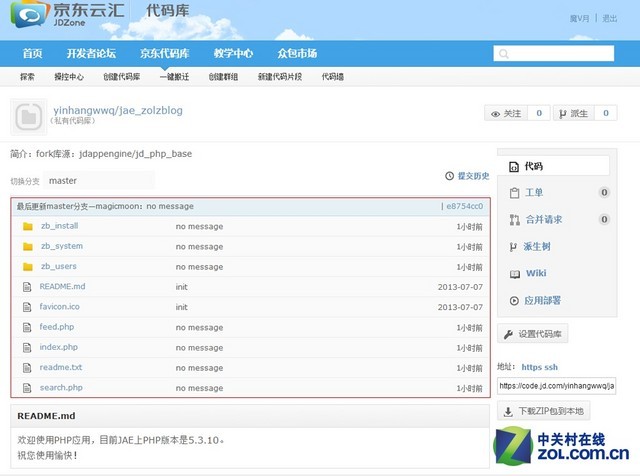Open the master branch dropdown
The height and width of the screenshot is (476, 640).
tap(98, 181)
